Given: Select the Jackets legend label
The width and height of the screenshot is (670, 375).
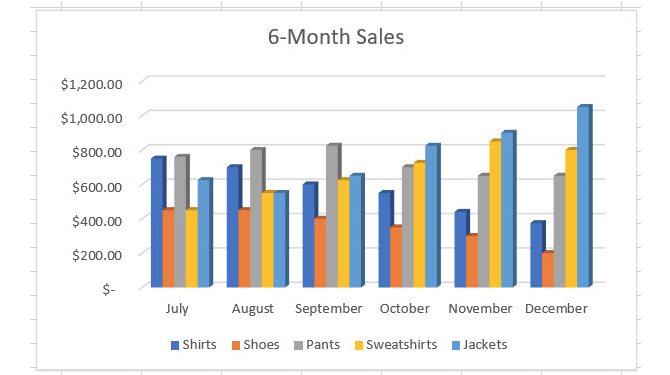Looking at the screenshot, I should tap(485, 345).
